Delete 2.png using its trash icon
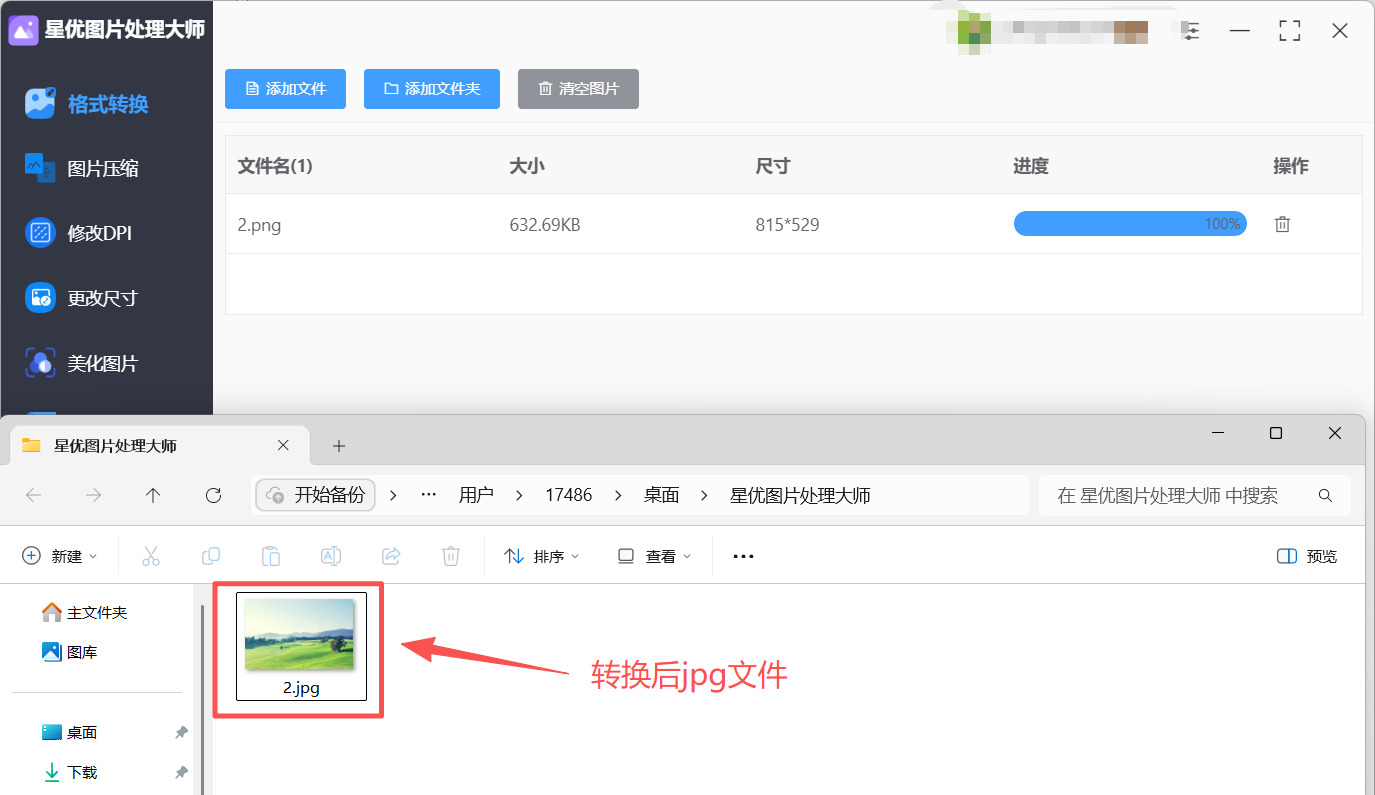The image size is (1375, 795). [1282, 224]
